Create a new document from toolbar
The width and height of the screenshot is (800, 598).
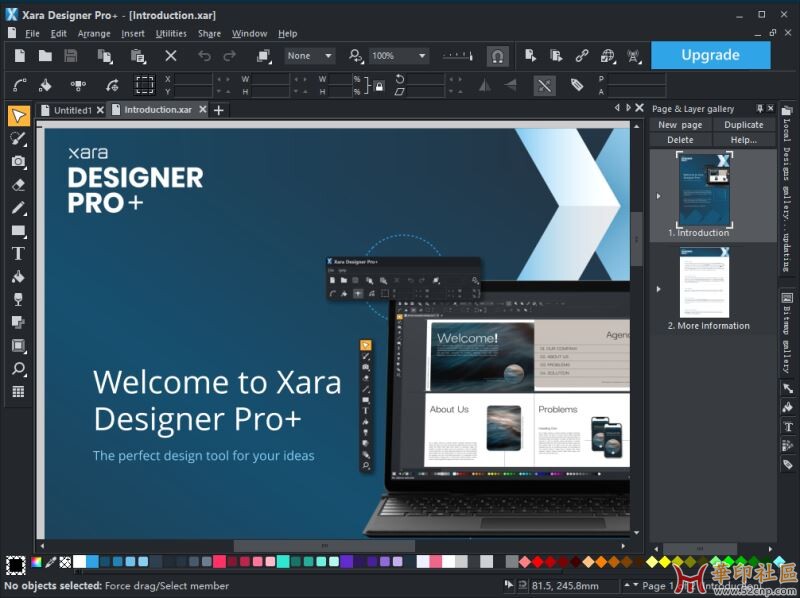[x=19, y=56]
